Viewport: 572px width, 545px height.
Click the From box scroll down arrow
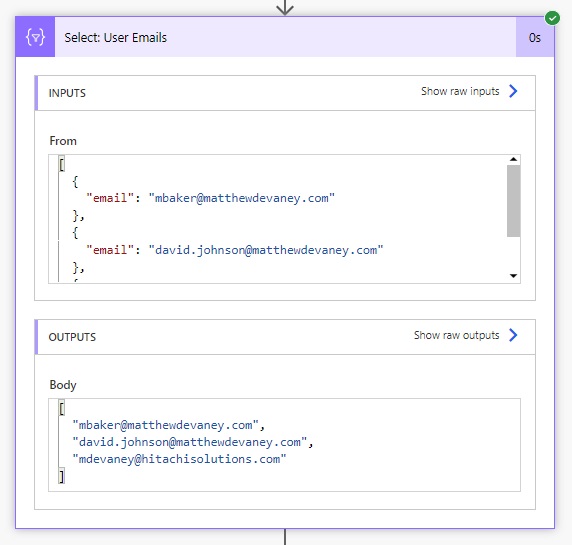coord(513,276)
